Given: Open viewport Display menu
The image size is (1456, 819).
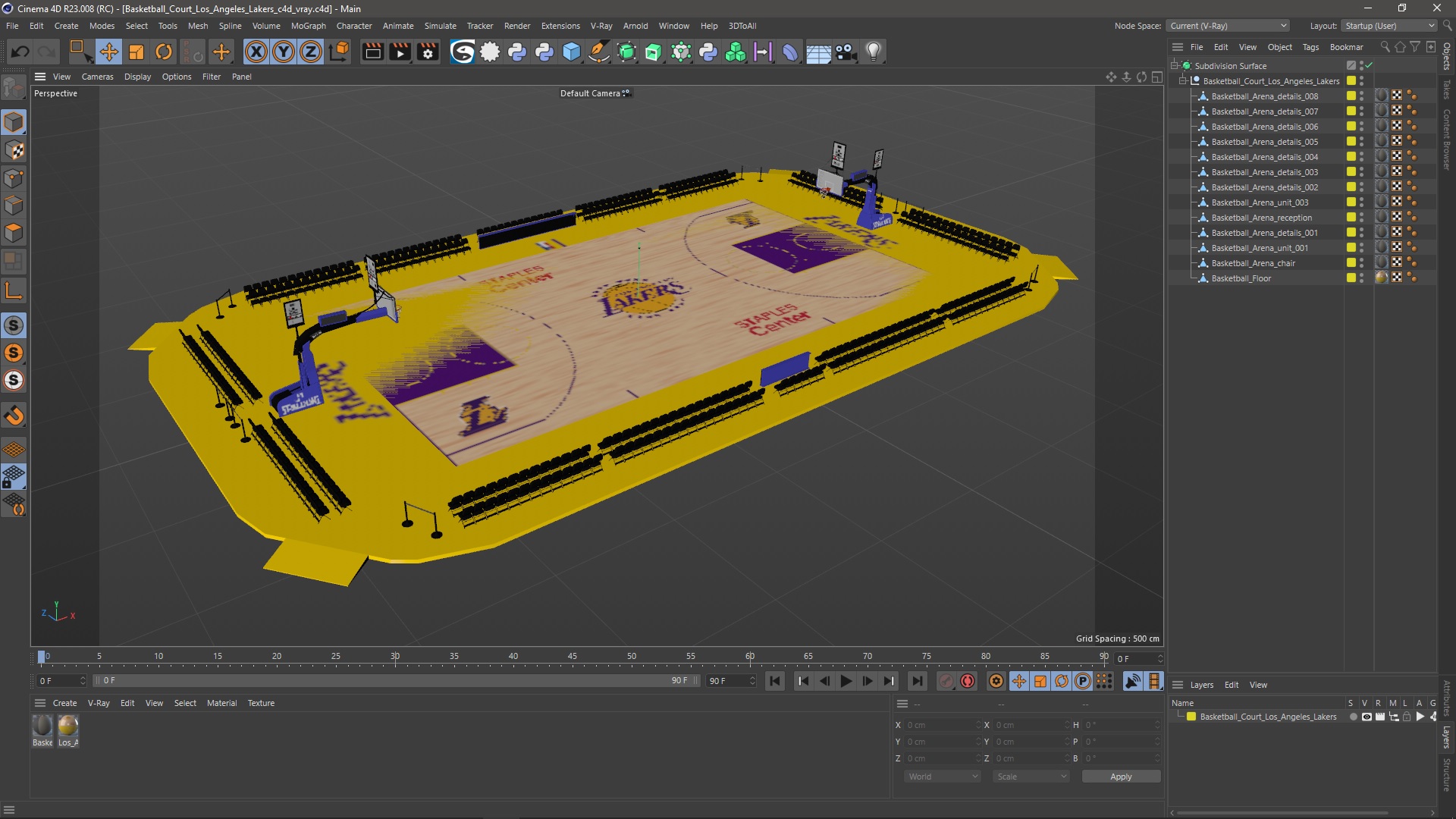Looking at the screenshot, I should point(137,77).
